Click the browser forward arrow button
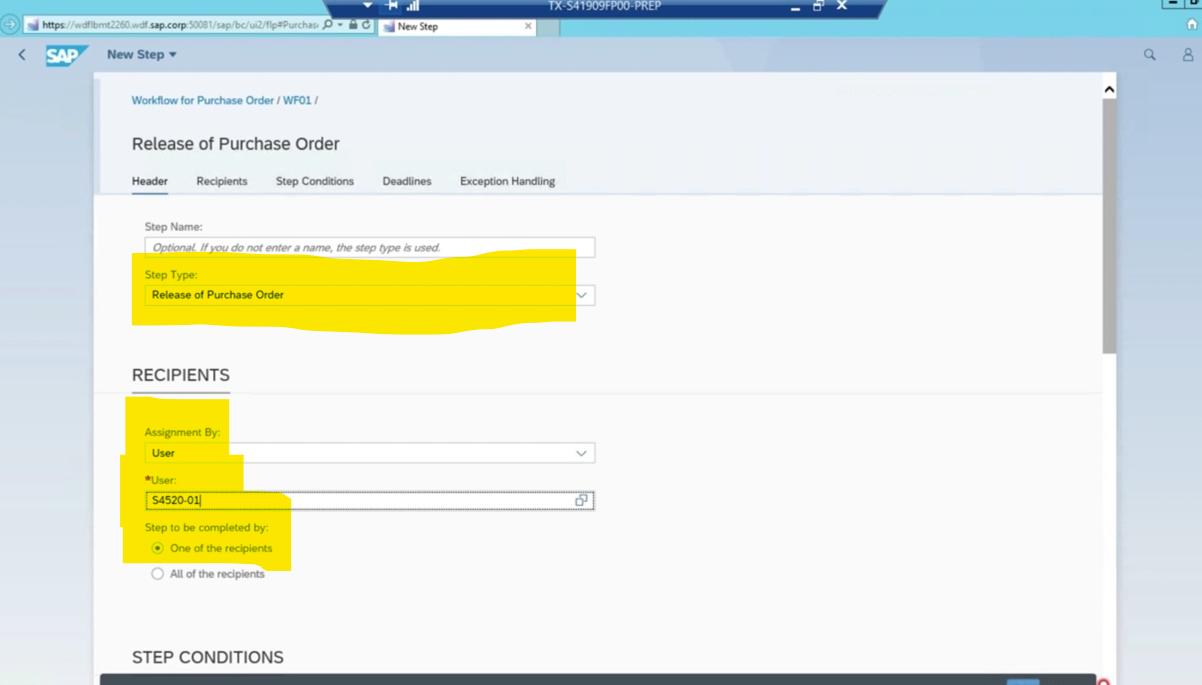Viewport: 1202px width, 685px height. [x=10, y=25]
